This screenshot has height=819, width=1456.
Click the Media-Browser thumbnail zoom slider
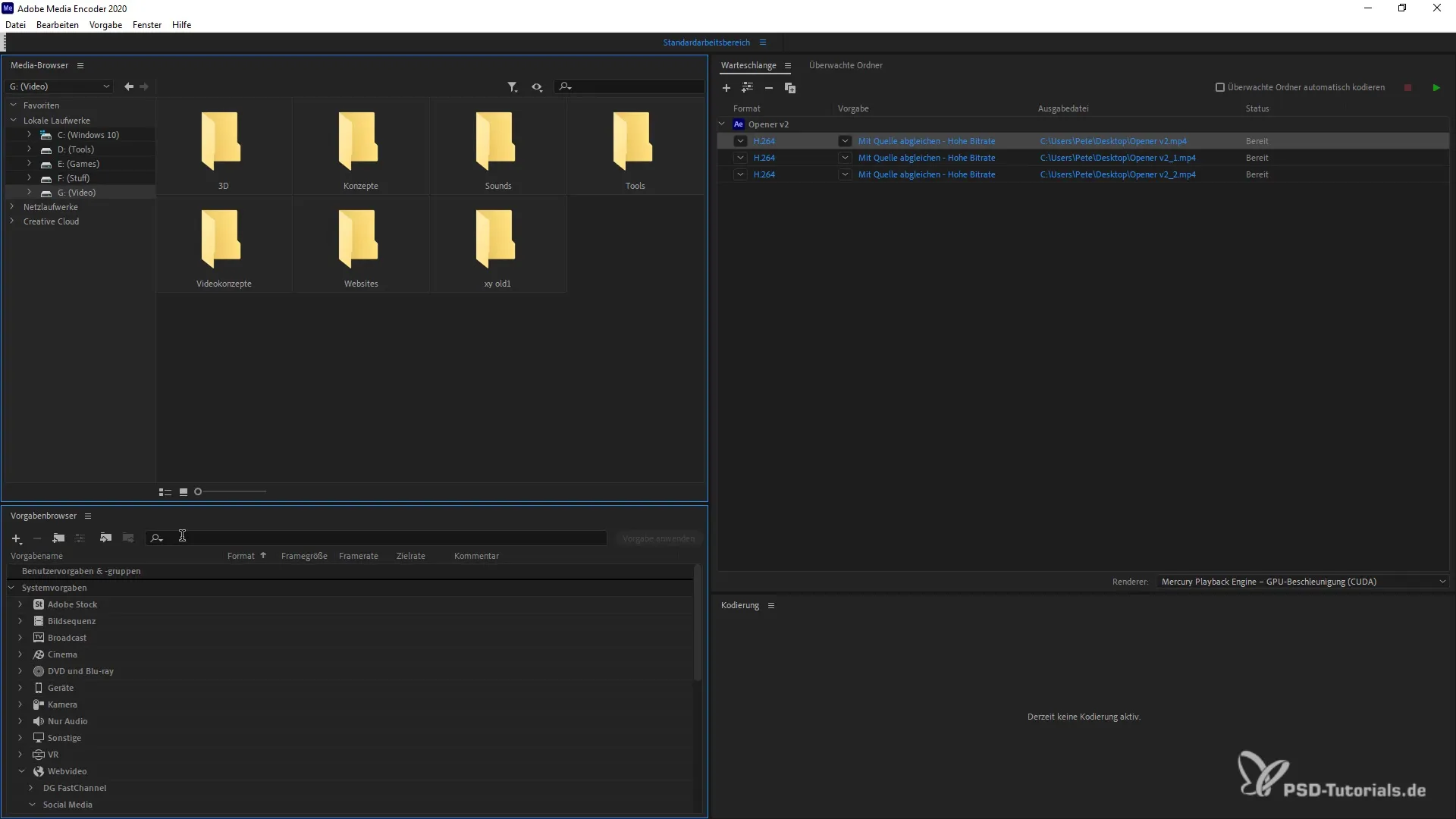(x=231, y=492)
